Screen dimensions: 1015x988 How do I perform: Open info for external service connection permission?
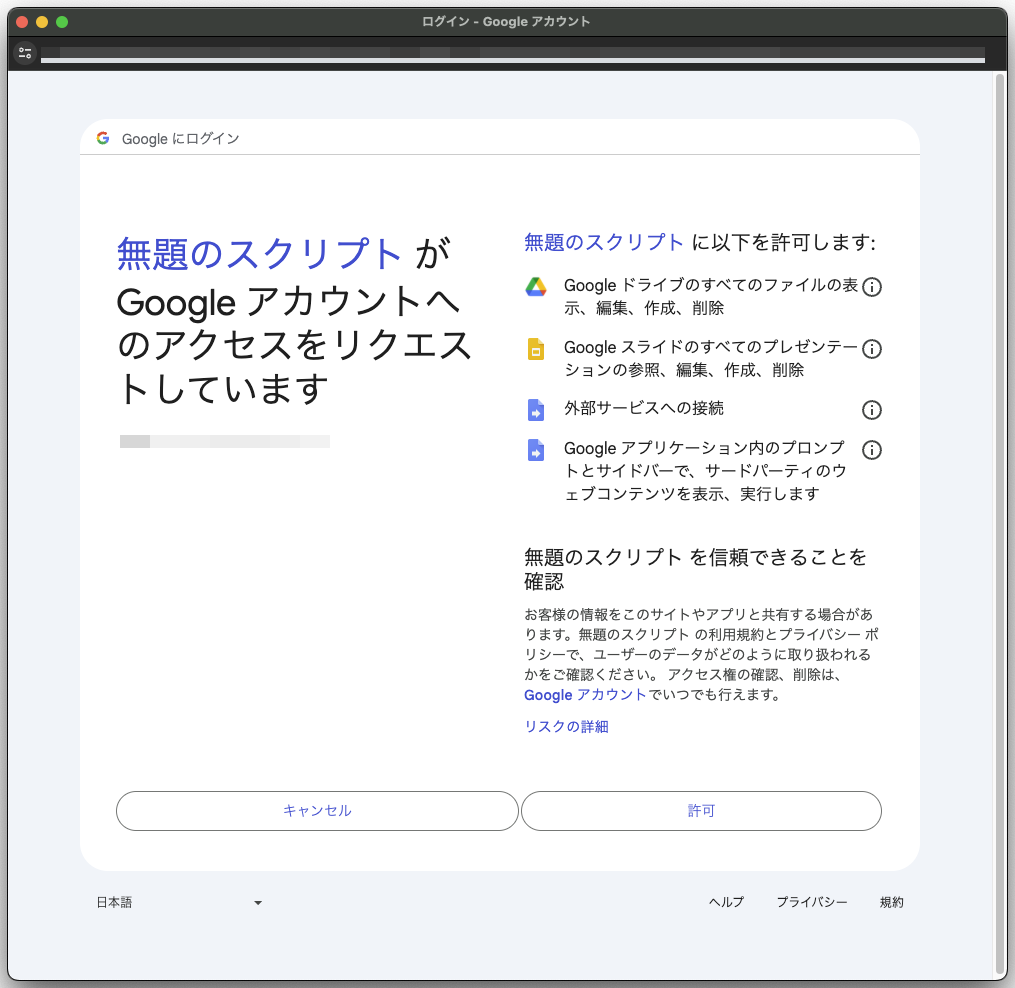tap(871, 410)
